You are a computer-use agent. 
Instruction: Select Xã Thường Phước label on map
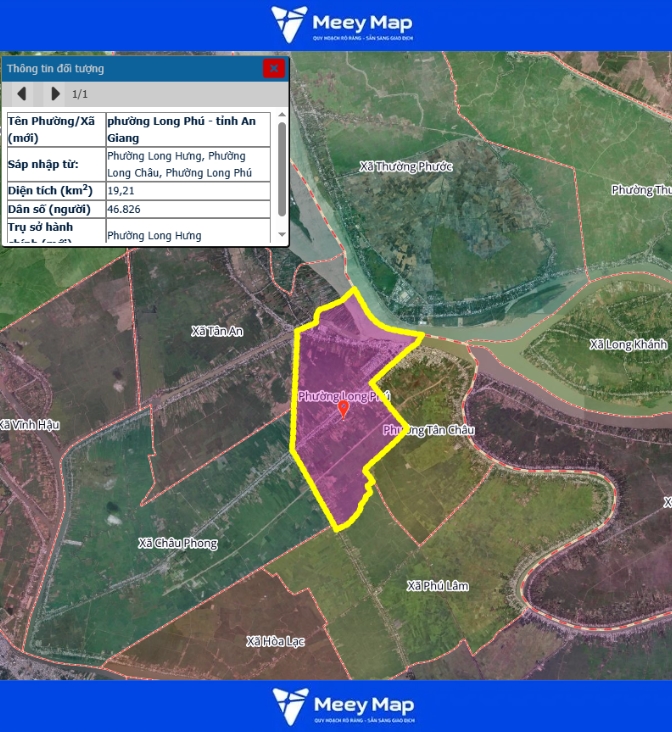coord(406,167)
